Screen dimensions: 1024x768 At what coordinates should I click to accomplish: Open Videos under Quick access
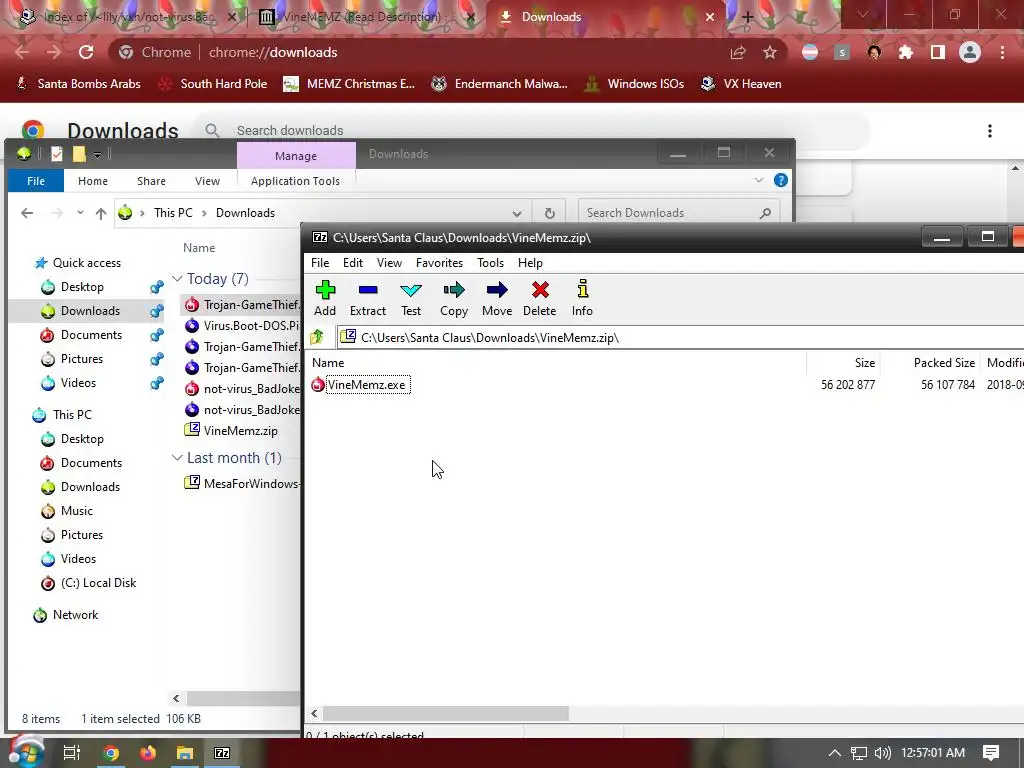(78, 383)
